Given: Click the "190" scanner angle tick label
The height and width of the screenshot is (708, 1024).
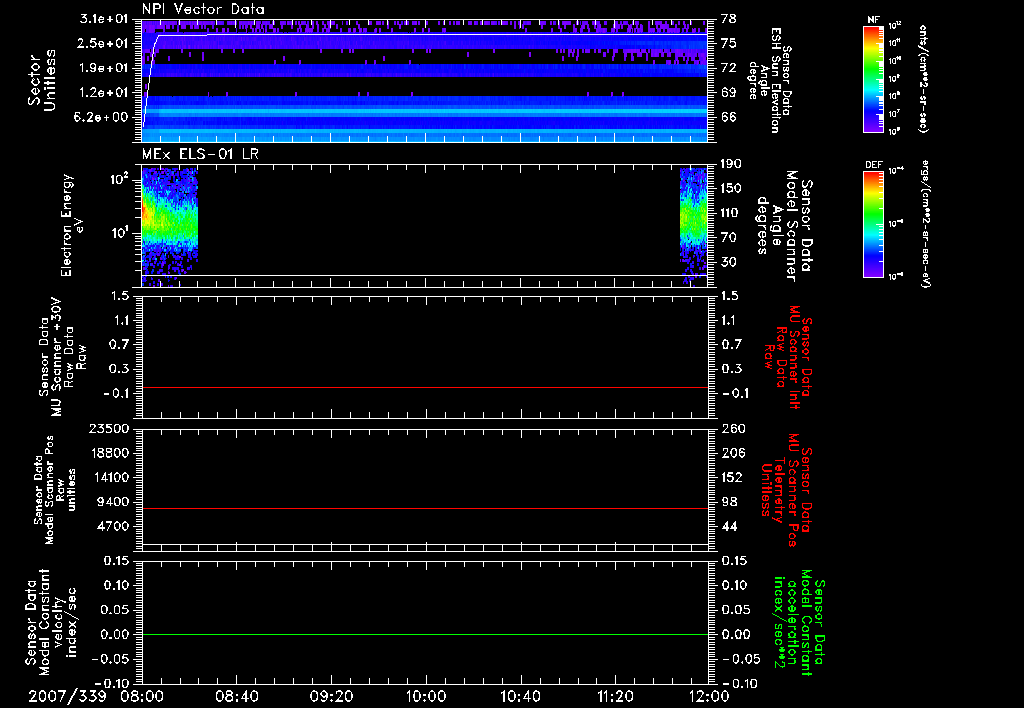Looking at the screenshot, I should point(732,164).
